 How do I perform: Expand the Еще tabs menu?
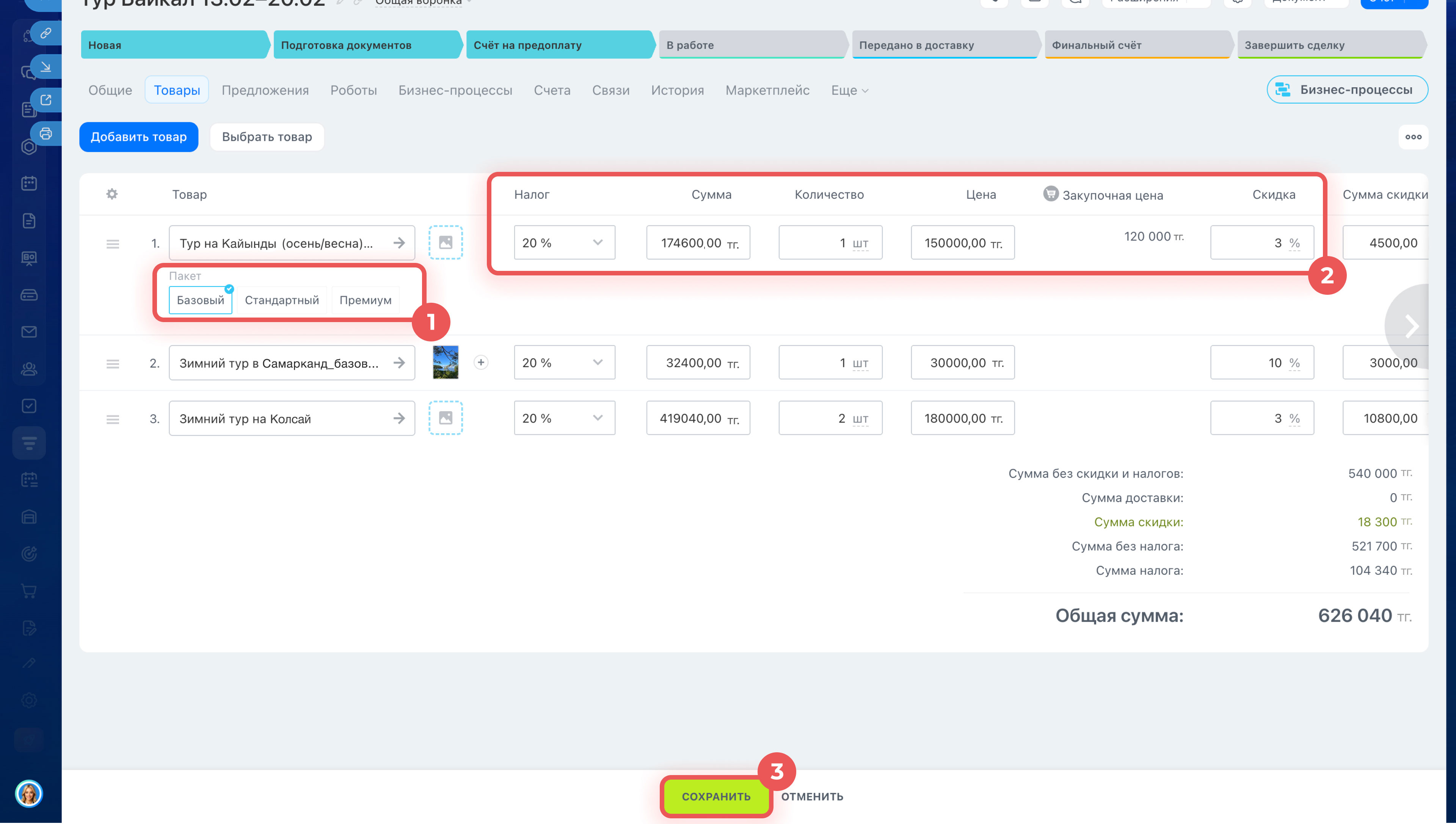(x=849, y=91)
